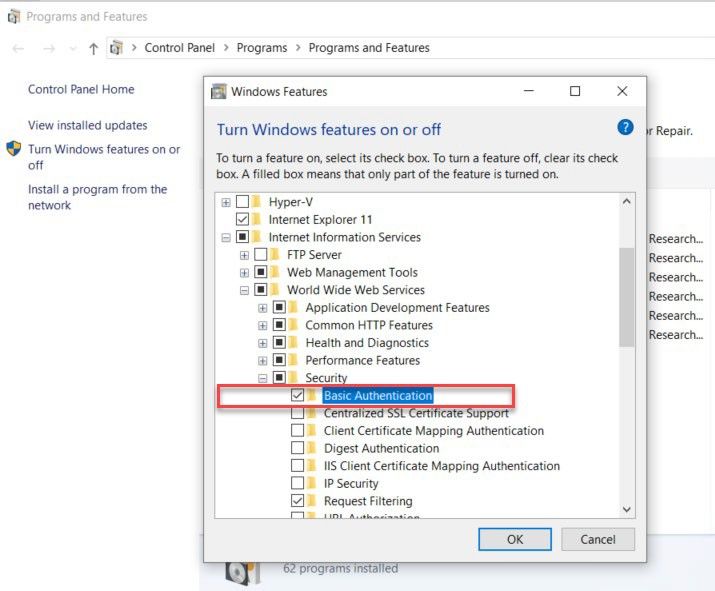Click the feature list scrollbar thumb

pyautogui.click(x=627, y=297)
